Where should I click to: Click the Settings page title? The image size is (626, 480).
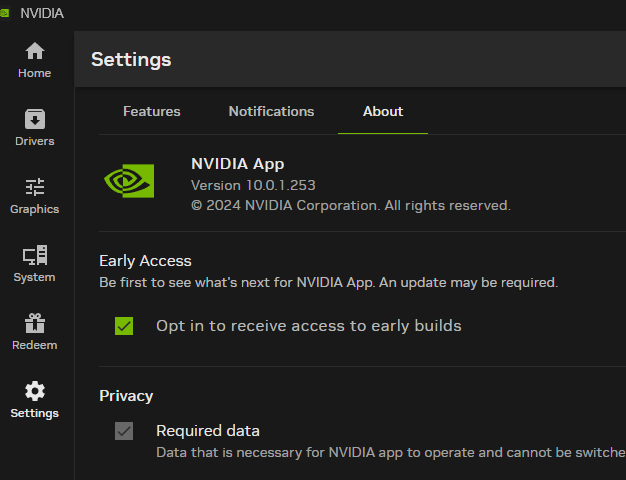point(131,60)
